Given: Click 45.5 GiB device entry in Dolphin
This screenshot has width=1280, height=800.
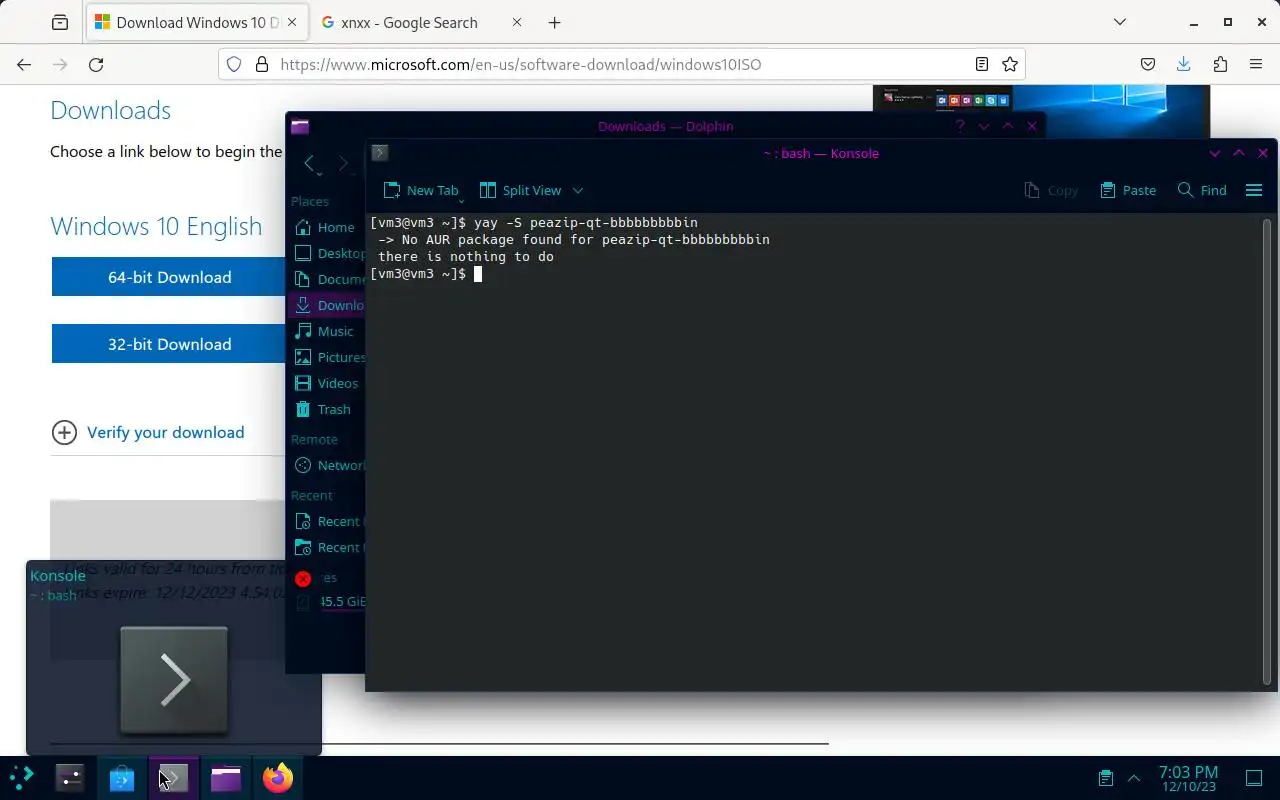Looking at the screenshot, I should [x=329, y=602].
